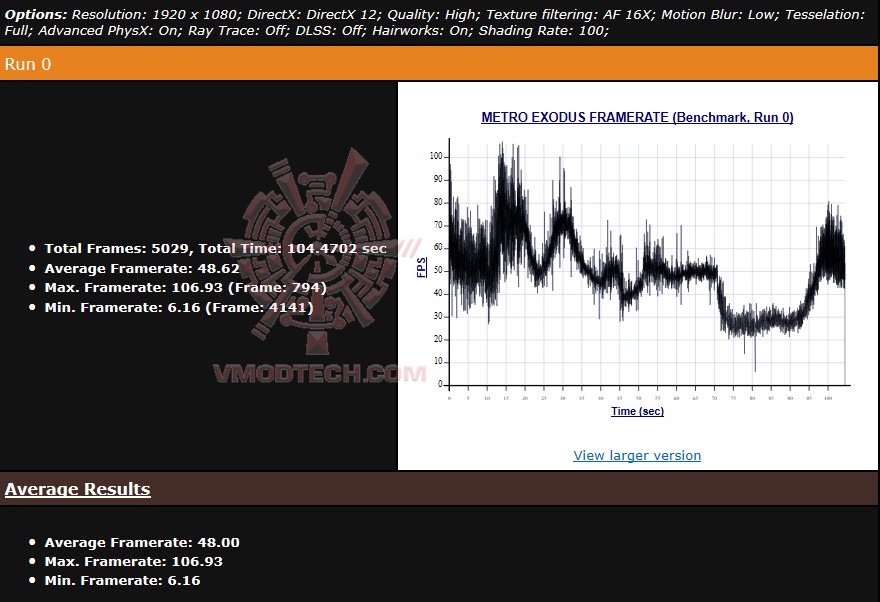Select Average Framerate: 48.00 result
Image resolution: width=880 pixels, height=602 pixels.
coord(142,543)
